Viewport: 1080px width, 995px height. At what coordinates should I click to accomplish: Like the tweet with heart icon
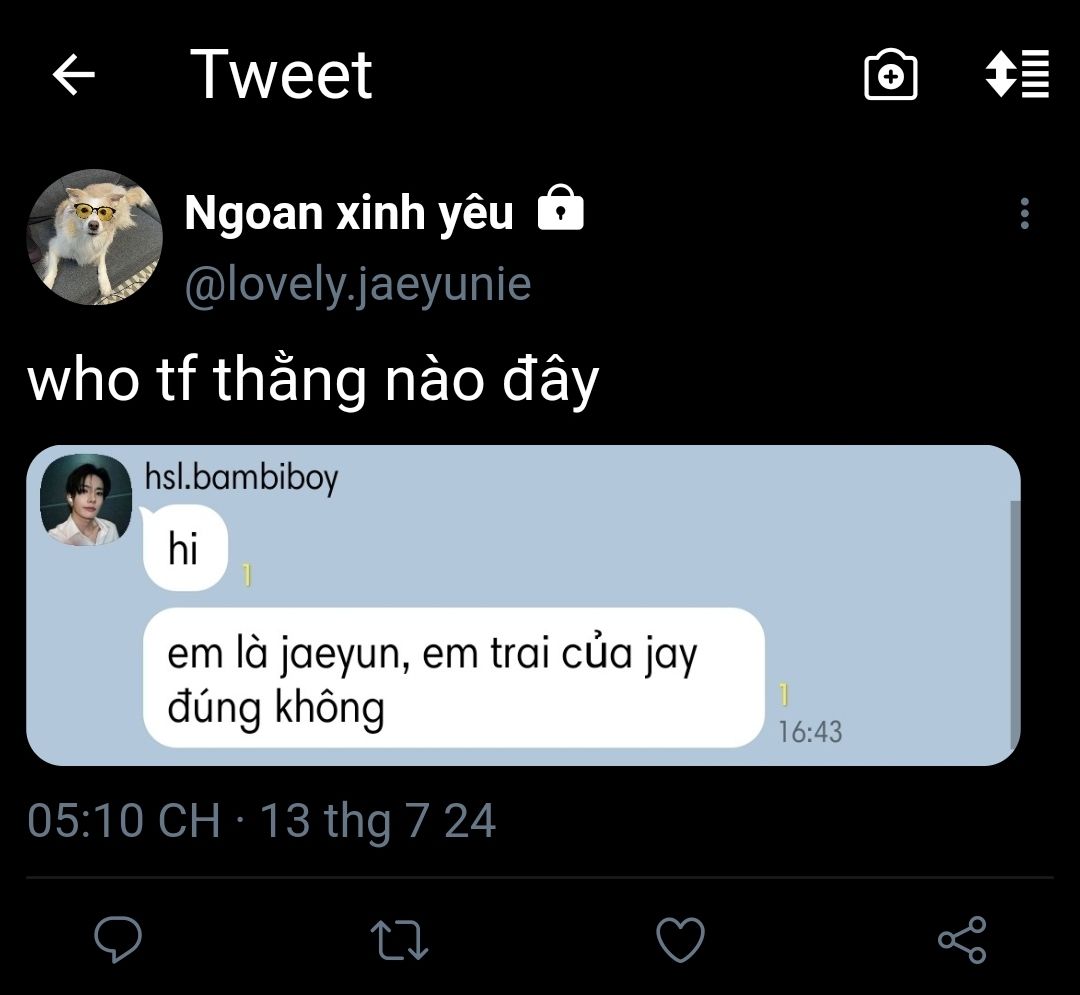[681, 939]
